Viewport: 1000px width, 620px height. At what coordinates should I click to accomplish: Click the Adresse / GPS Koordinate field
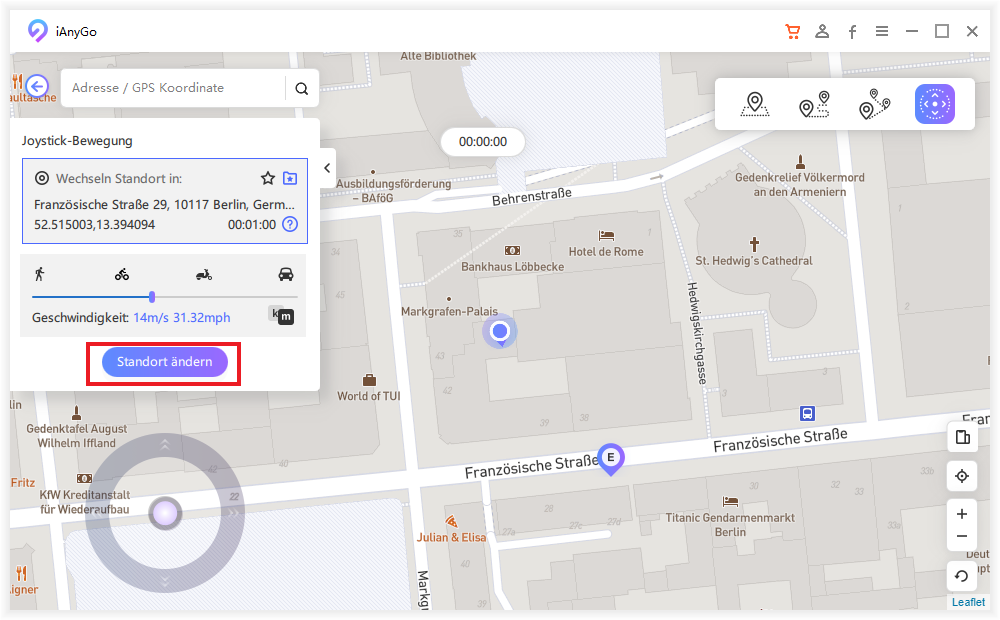(173, 88)
